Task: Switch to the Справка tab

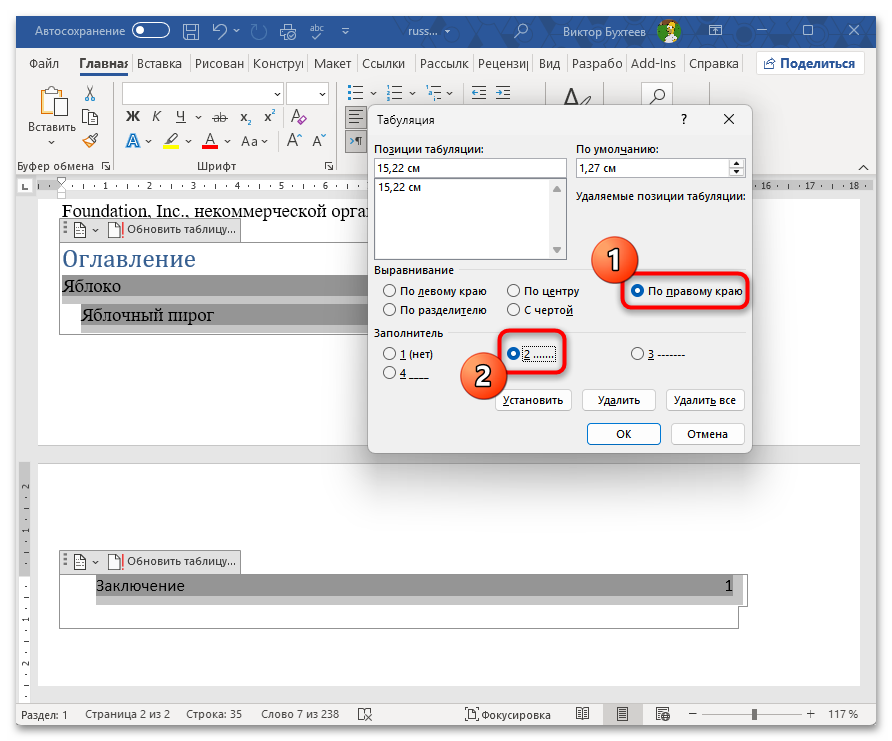Action: coord(714,64)
